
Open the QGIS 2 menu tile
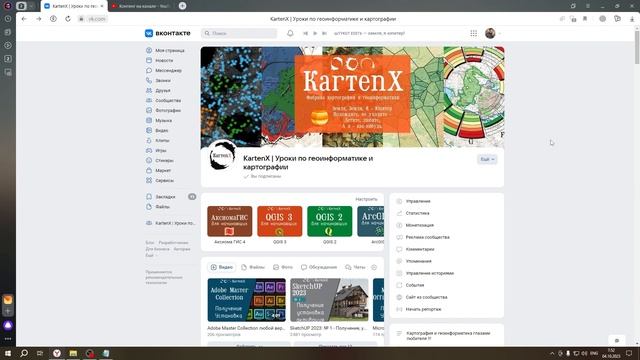coord(329,225)
